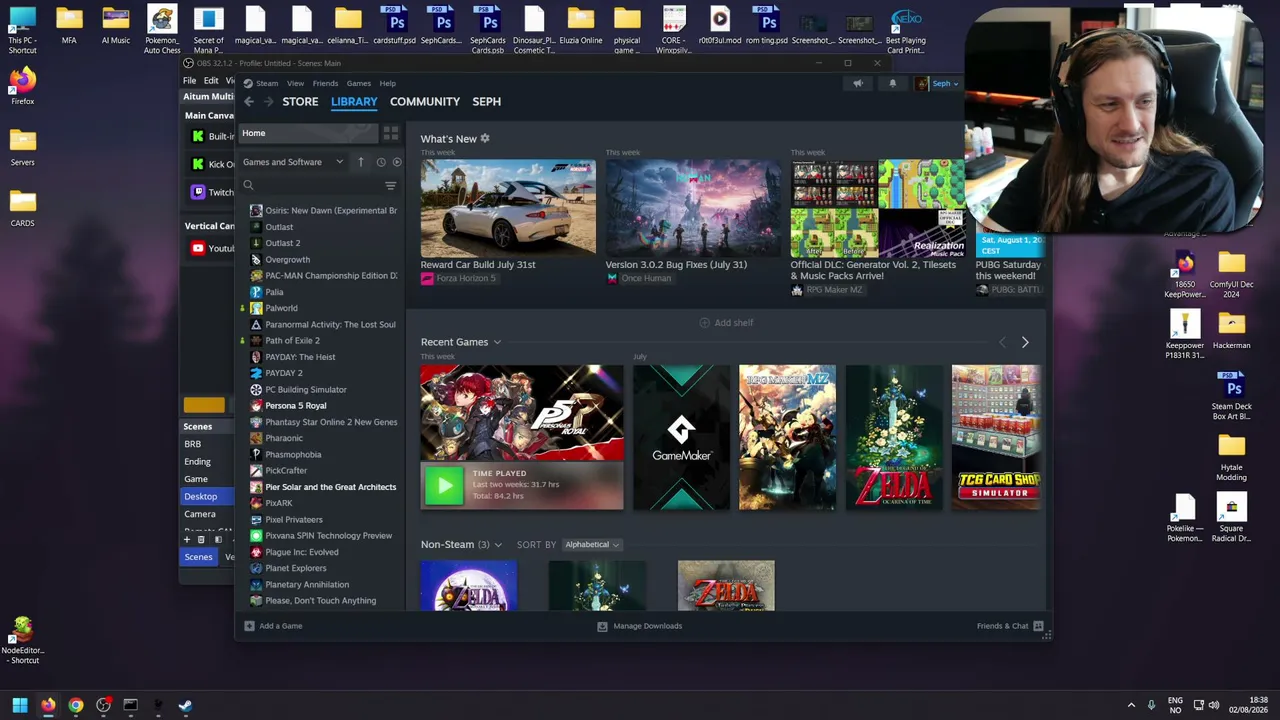Switch to the LIBRARY tab

[354, 102]
